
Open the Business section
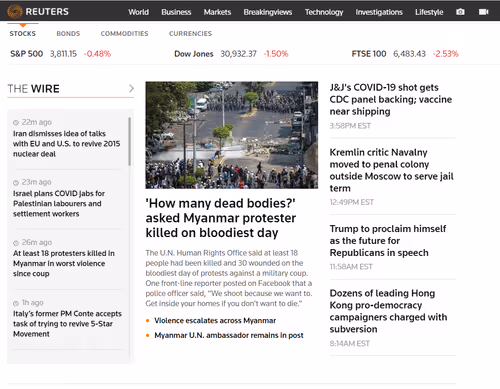coord(176,12)
